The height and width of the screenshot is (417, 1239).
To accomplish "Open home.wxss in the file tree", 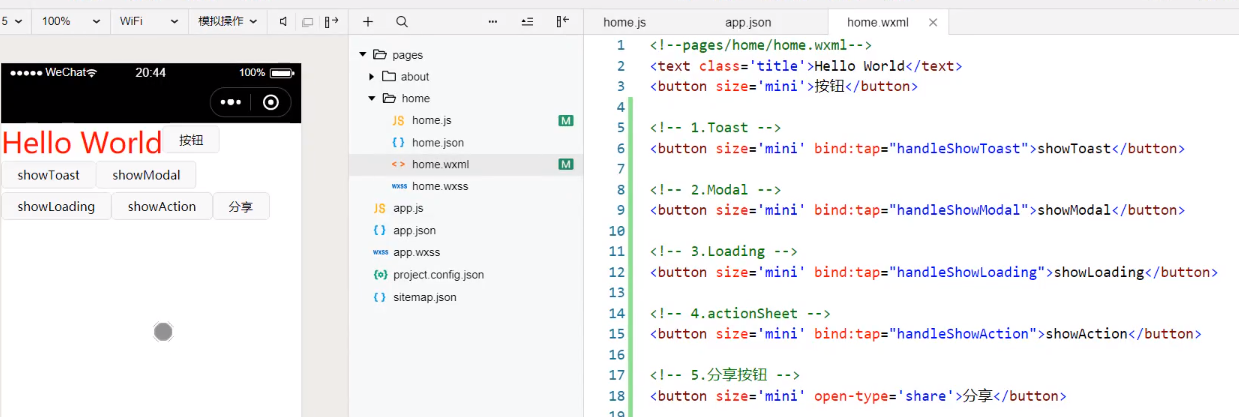I will point(439,186).
